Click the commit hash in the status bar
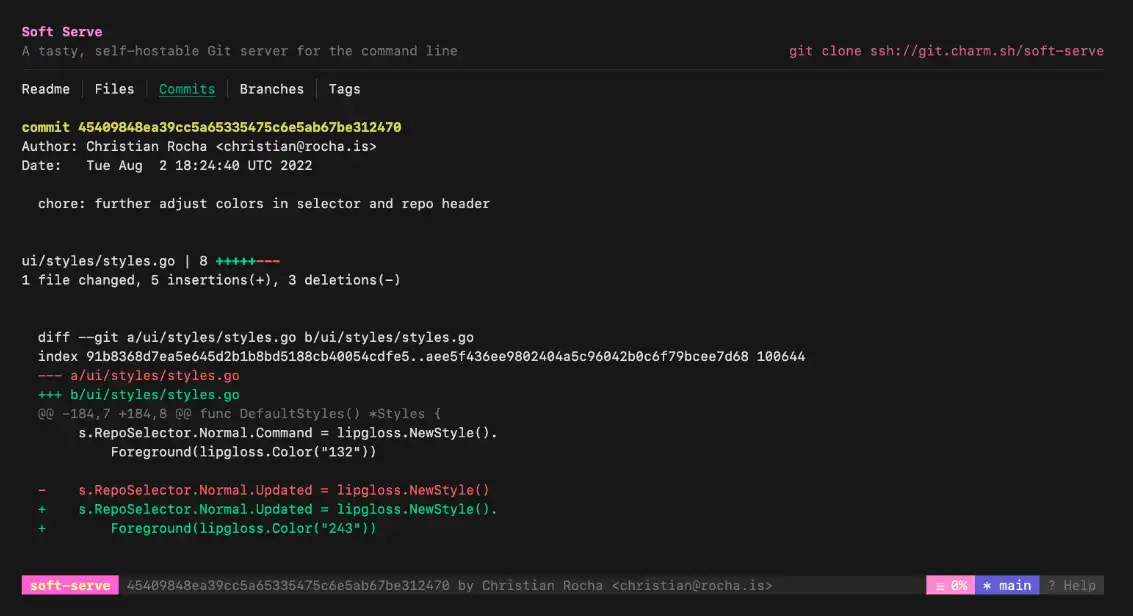1133x616 pixels. point(288,586)
